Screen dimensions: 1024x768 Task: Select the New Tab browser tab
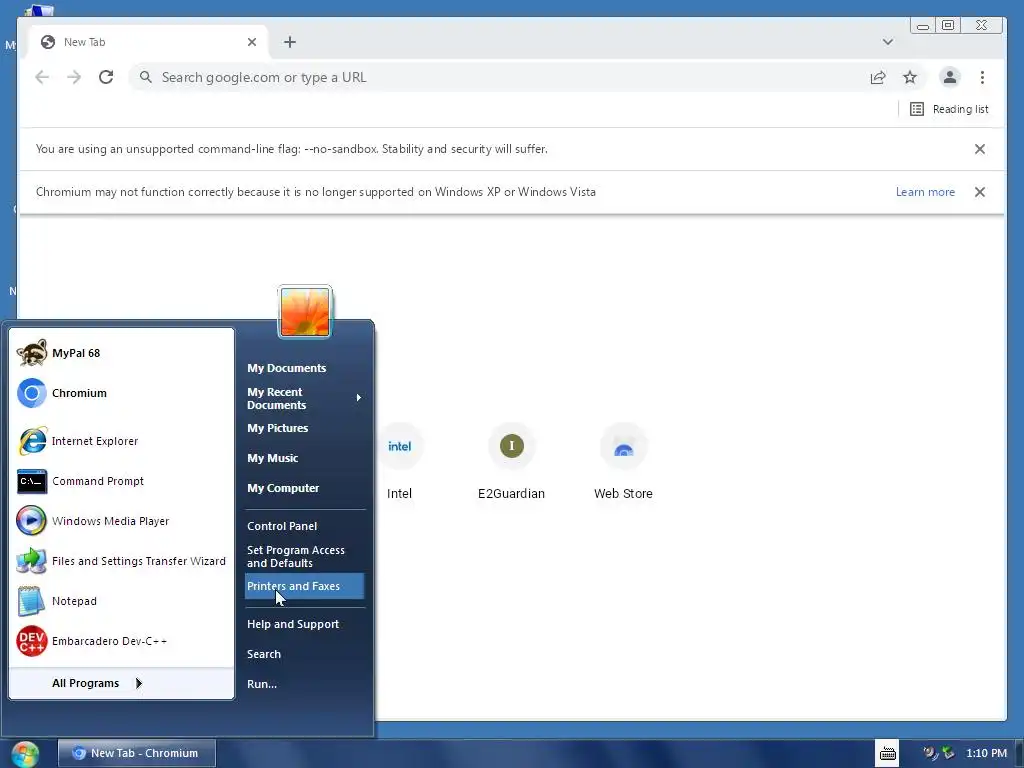147,42
